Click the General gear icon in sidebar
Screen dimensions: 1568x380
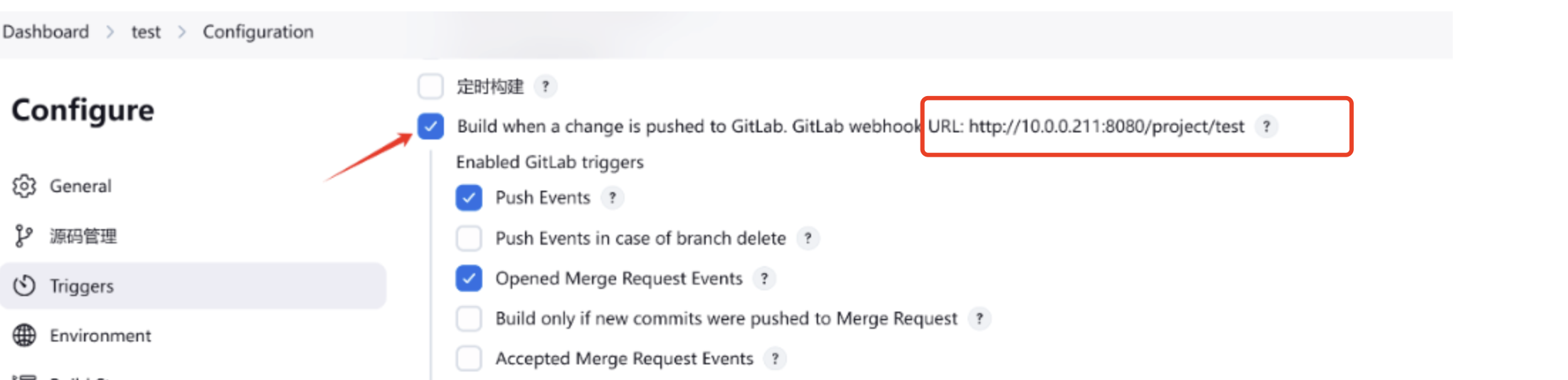[24, 186]
